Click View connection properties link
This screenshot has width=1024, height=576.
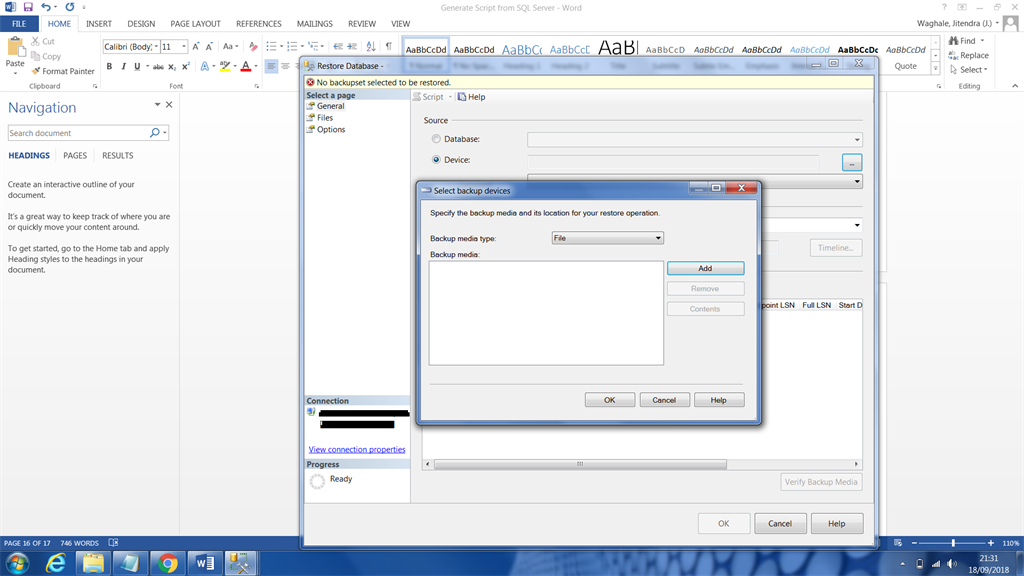[x=357, y=449]
